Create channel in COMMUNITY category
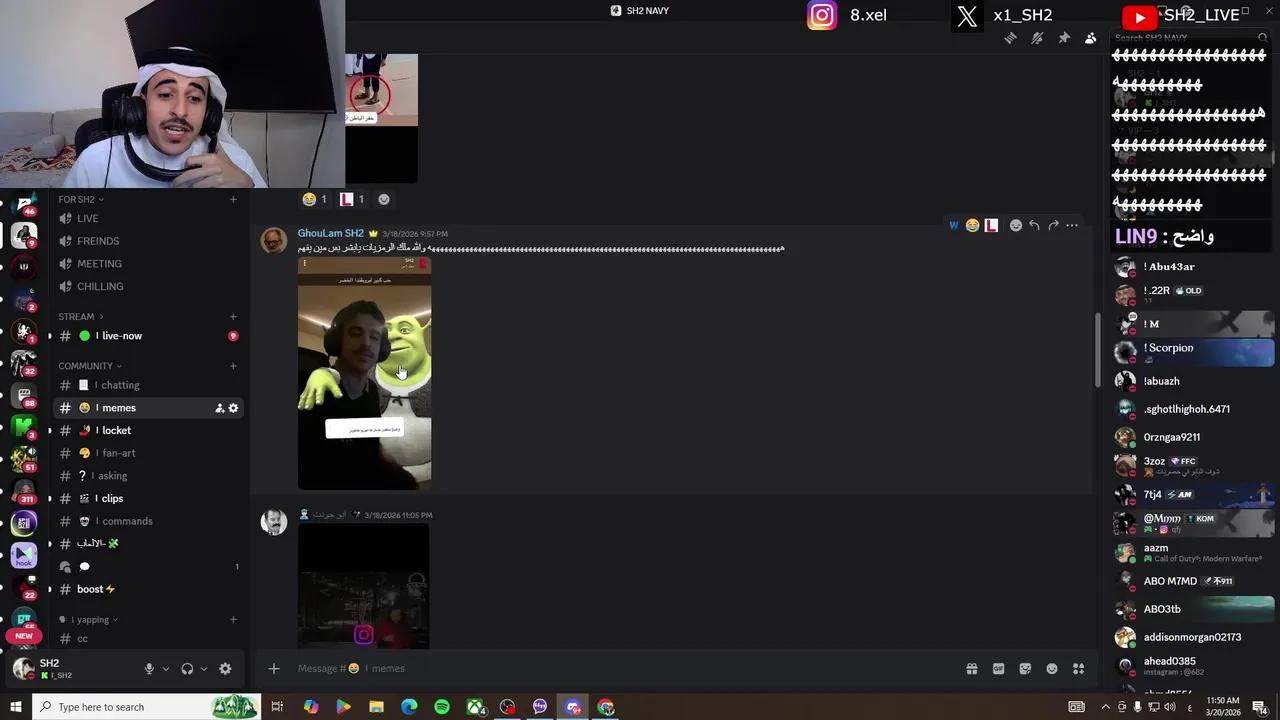This screenshot has width=1280, height=720. pos(233,366)
